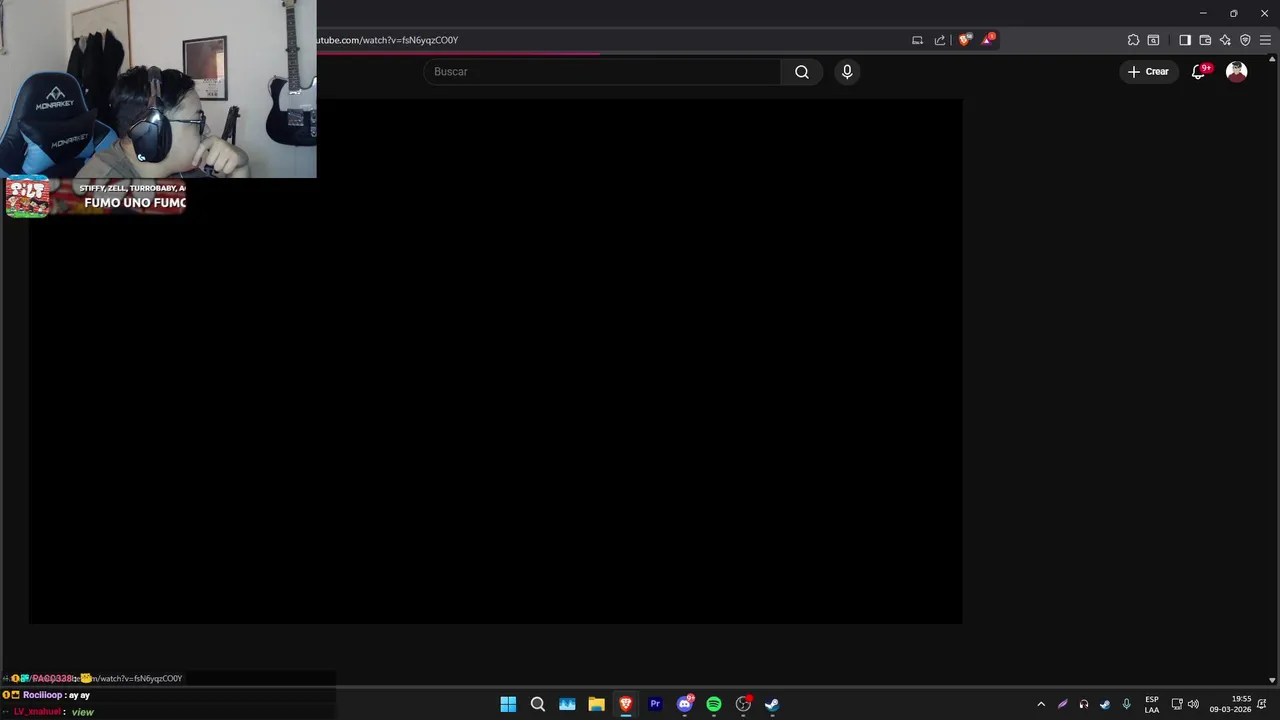This screenshot has width=1280, height=720.
Task: Click the Crear button
Action: pyautogui.click(x=1148, y=72)
